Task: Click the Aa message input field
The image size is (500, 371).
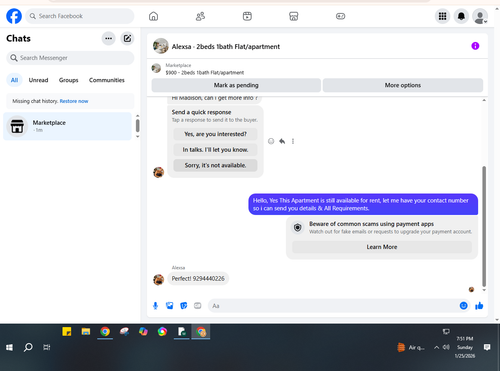Action: (x=333, y=306)
